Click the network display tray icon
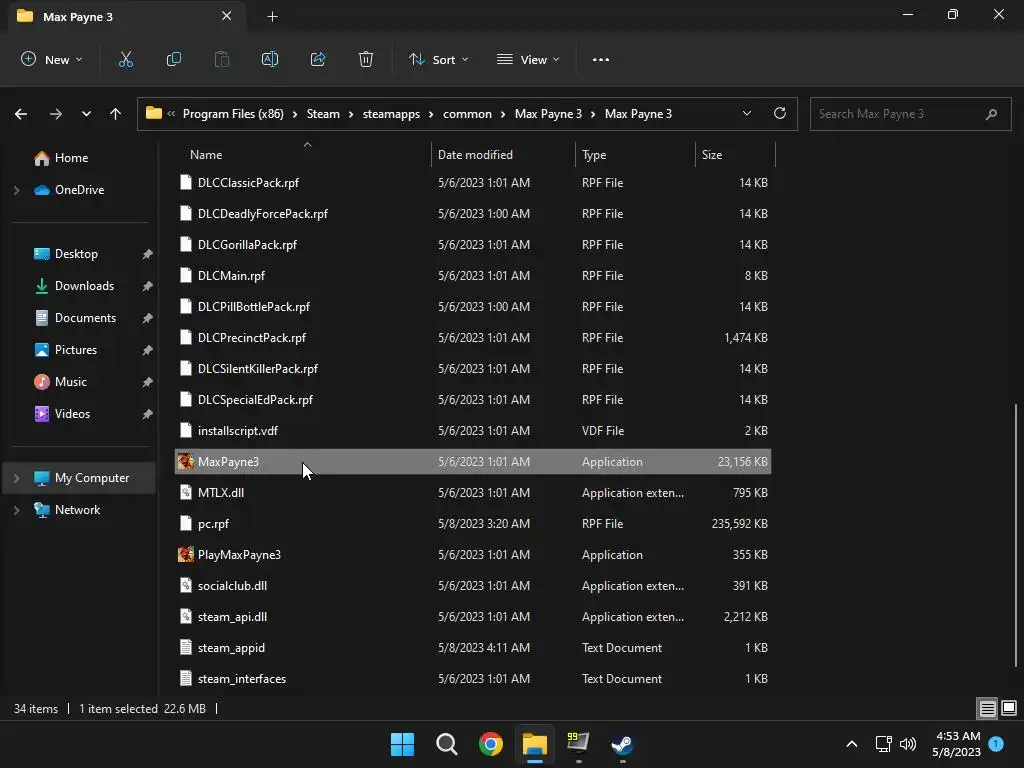Image resolution: width=1024 pixels, height=768 pixels. pos(884,744)
